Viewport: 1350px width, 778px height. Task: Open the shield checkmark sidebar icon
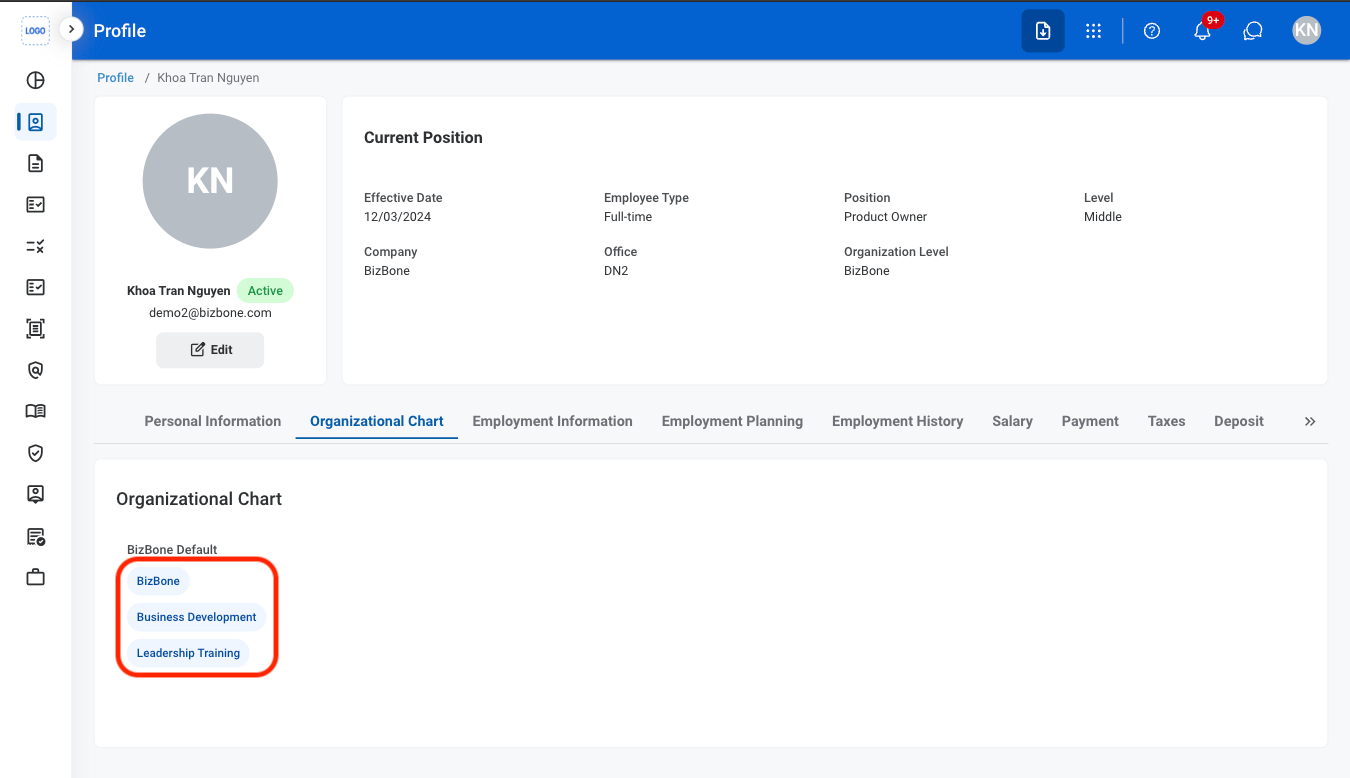(36, 453)
